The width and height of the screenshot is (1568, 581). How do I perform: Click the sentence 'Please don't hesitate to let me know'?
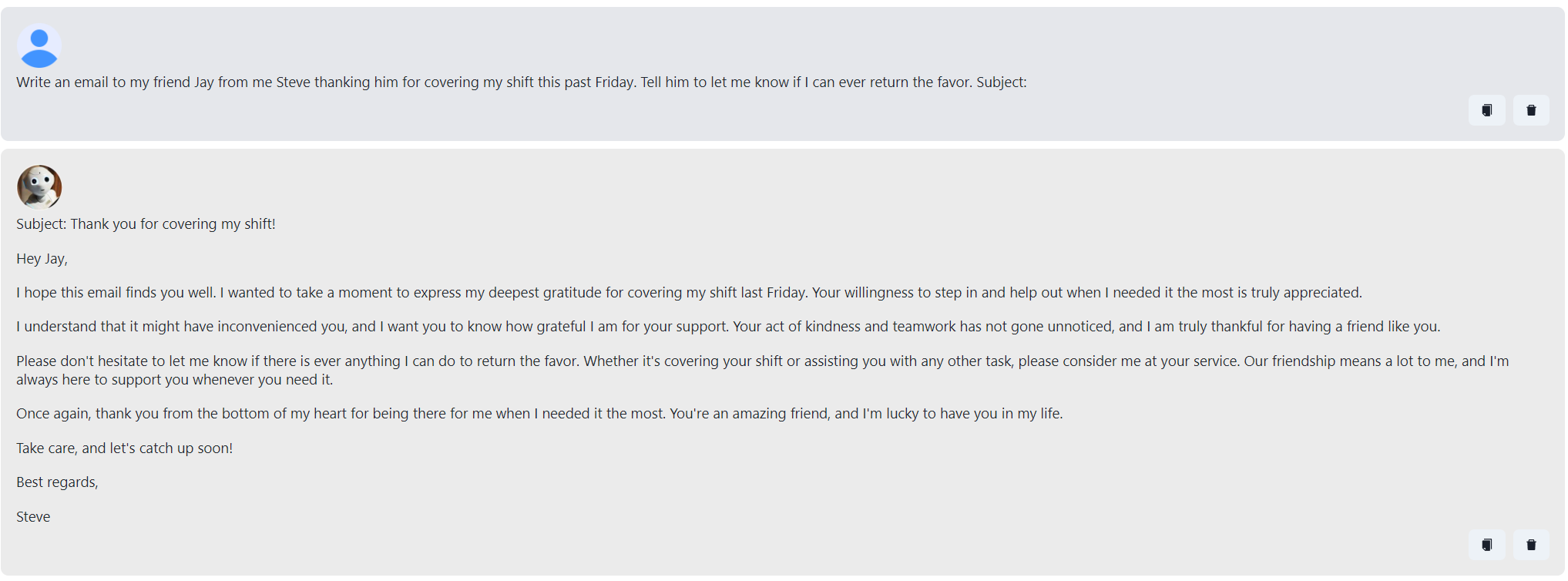(297, 361)
